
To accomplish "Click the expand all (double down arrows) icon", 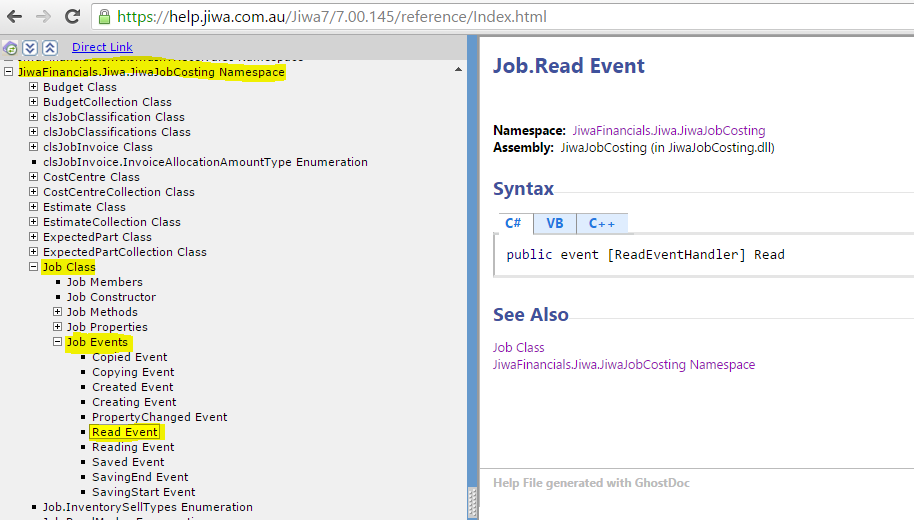I will [x=30, y=48].
